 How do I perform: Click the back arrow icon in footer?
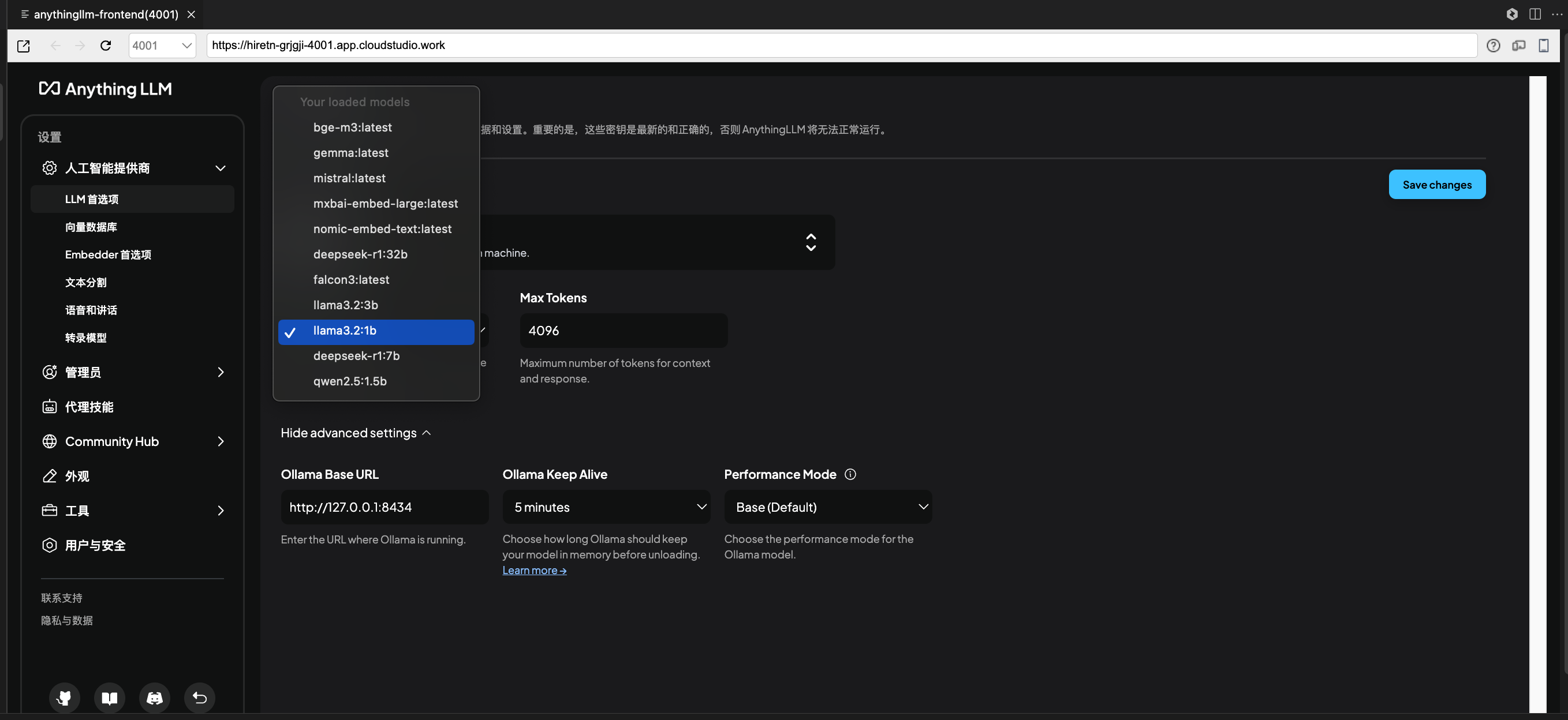click(x=200, y=697)
